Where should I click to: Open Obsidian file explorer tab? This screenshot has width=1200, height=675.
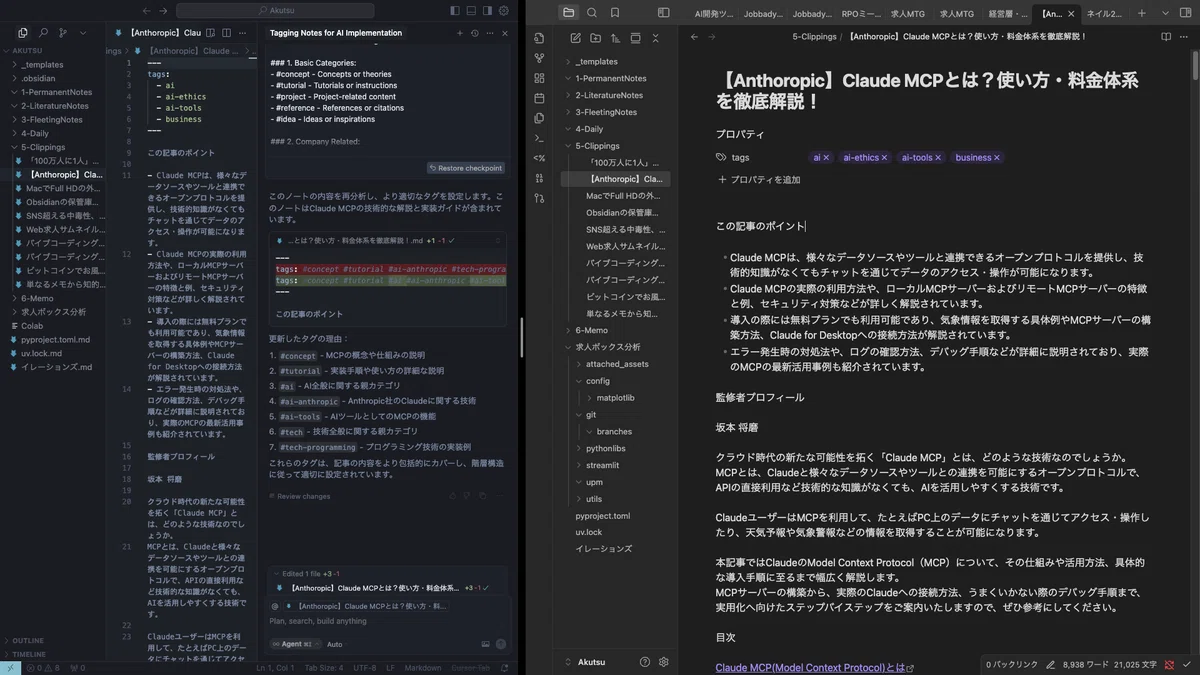pyautogui.click(x=569, y=12)
